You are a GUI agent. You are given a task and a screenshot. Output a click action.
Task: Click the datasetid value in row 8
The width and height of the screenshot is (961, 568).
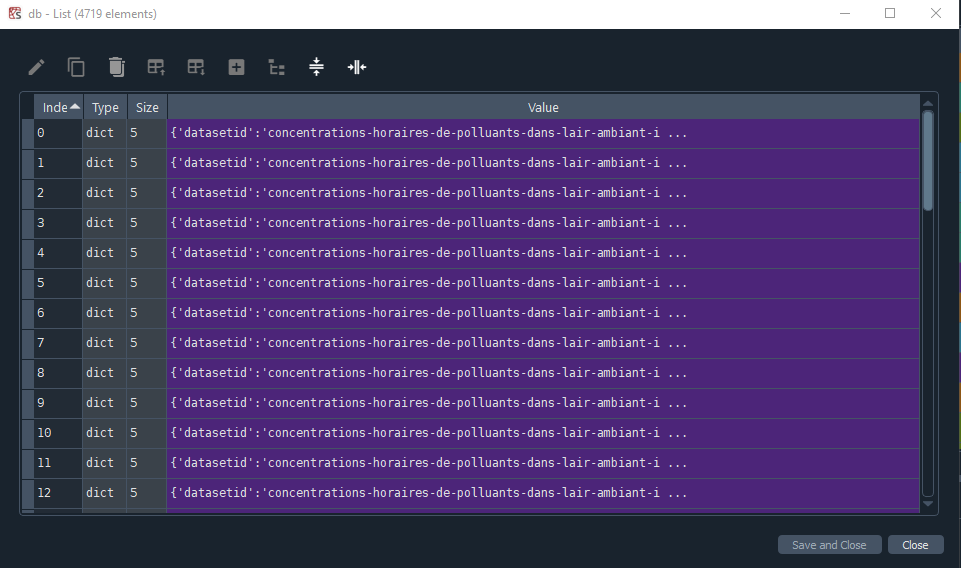point(543,373)
